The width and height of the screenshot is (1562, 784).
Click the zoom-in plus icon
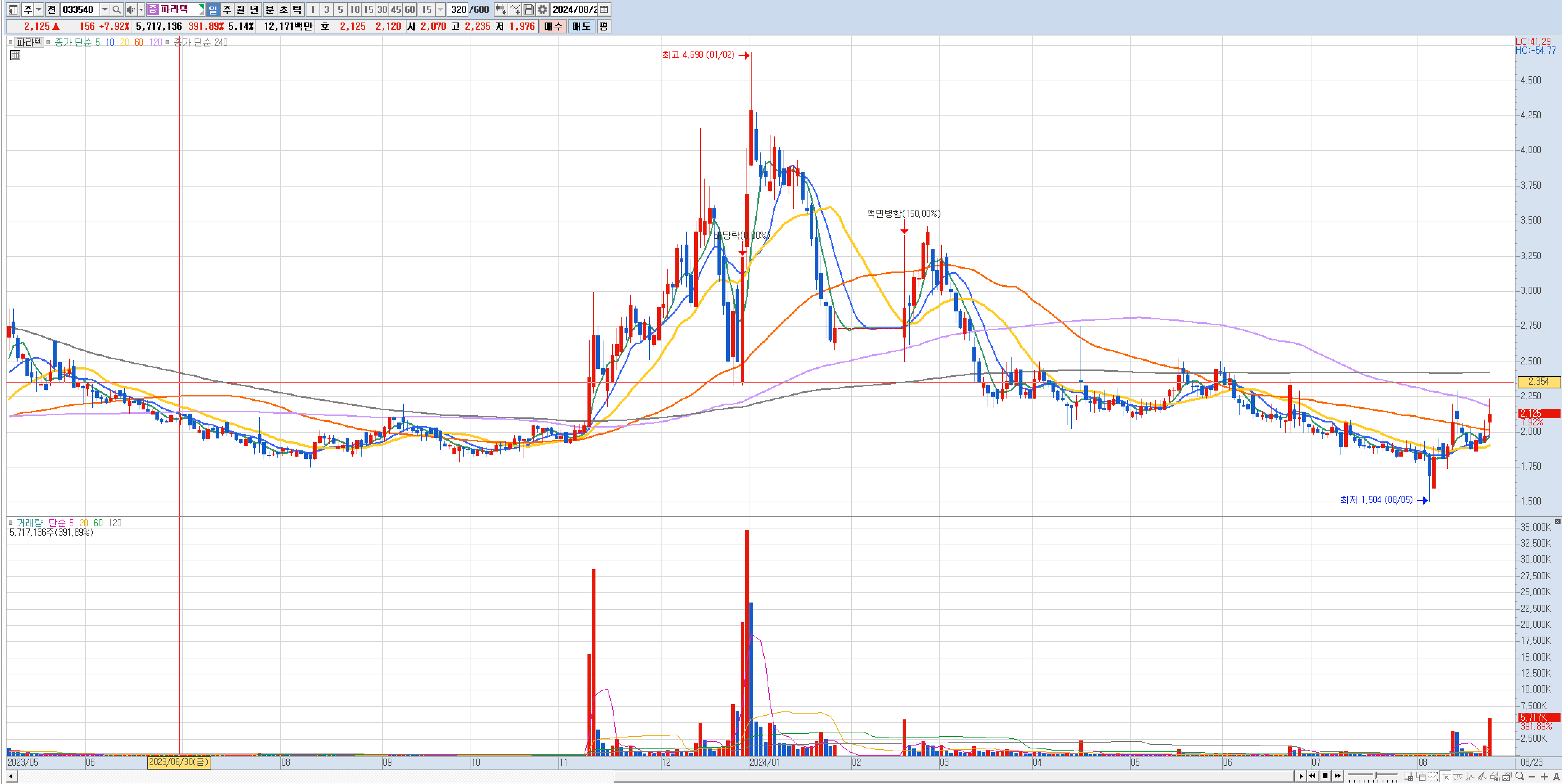[1545, 777]
